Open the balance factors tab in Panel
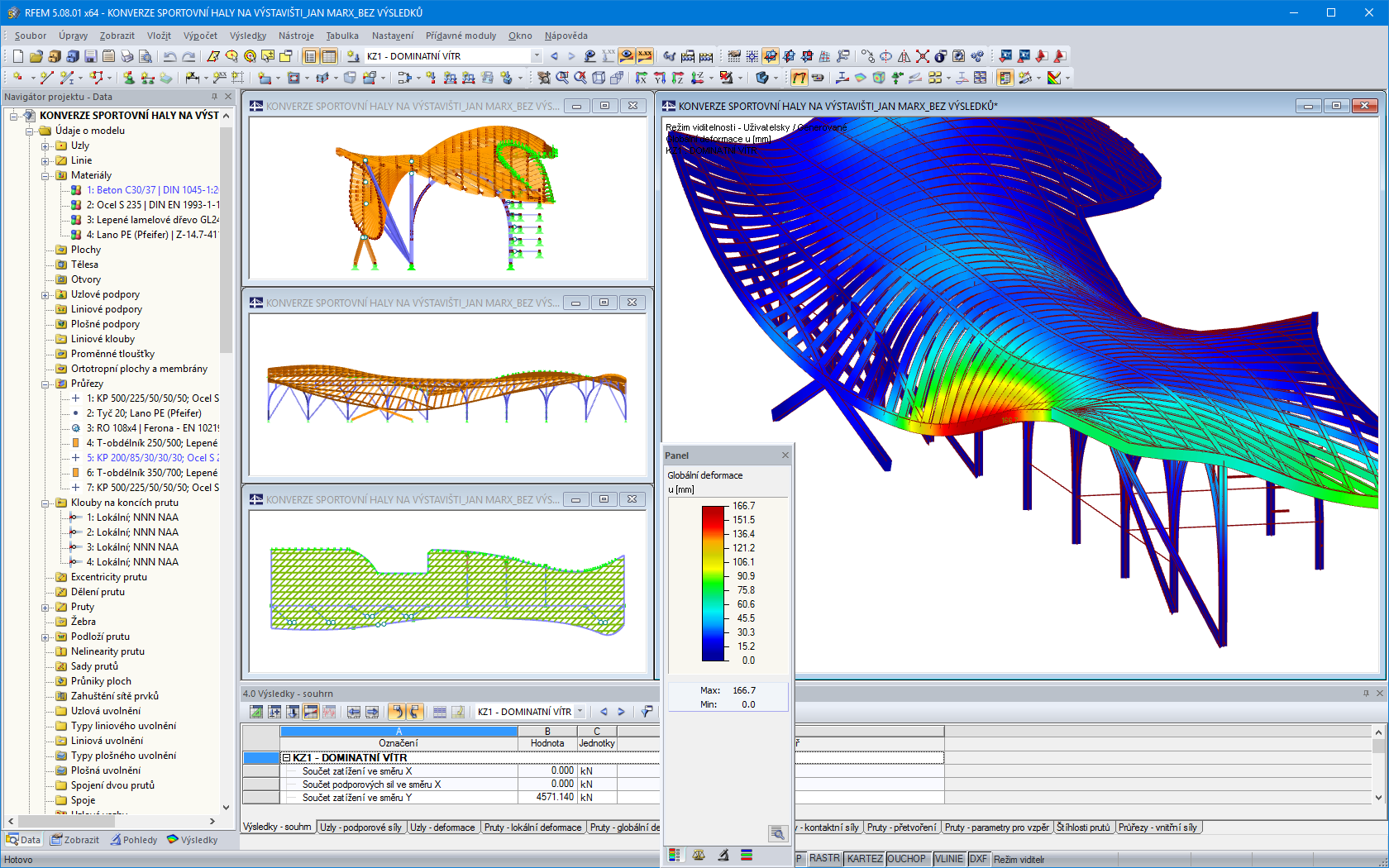This screenshot has width=1389, height=868. tap(699, 855)
